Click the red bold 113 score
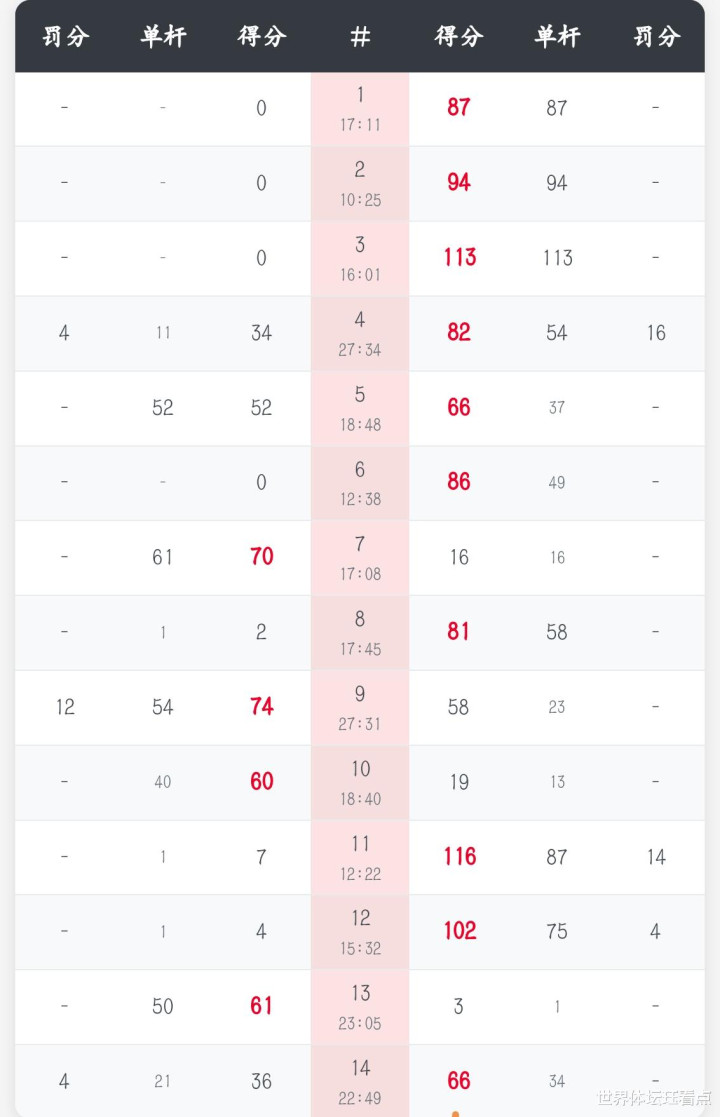The height and width of the screenshot is (1117, 720). click(459, 258)
